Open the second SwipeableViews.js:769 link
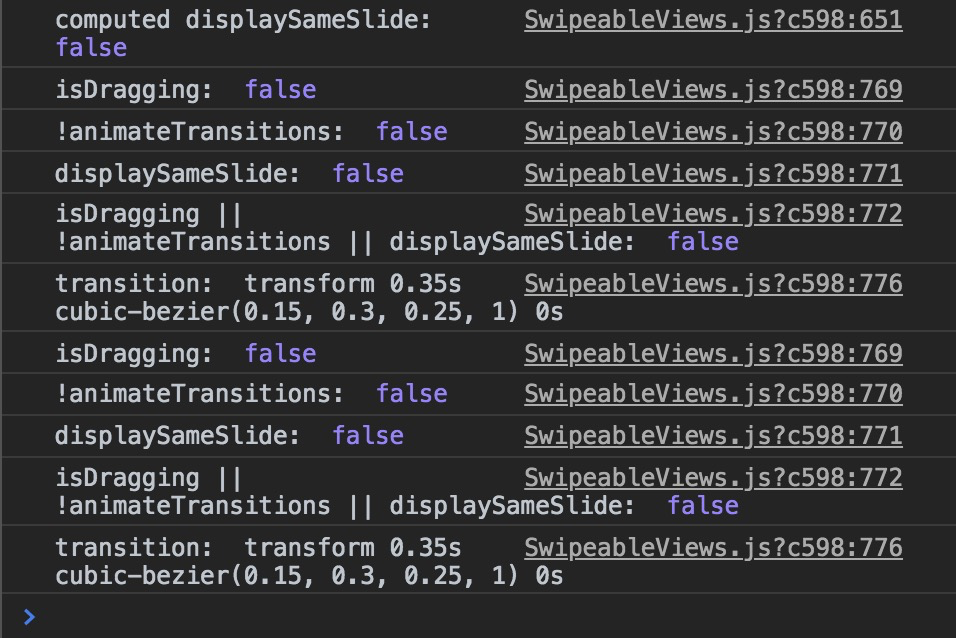The width and height of the screenshot is (956, 638). tap(712, 353)
